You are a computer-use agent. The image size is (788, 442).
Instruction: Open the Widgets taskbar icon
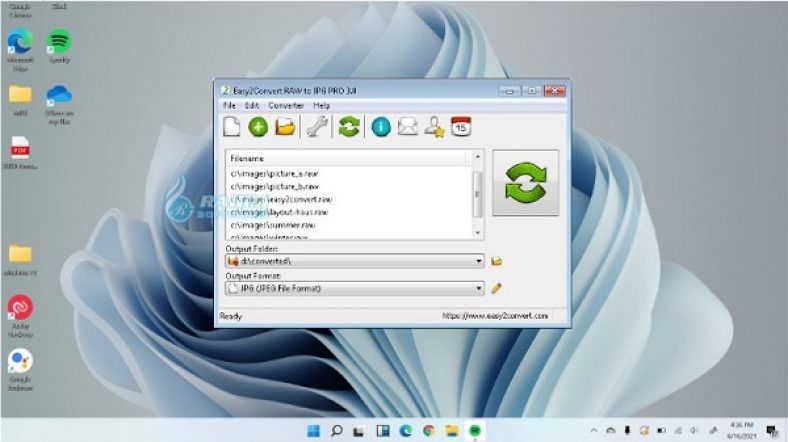pos(382,431)
